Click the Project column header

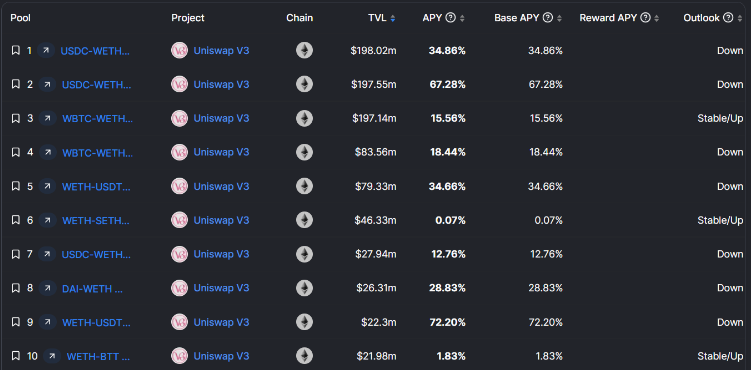[x=188, y=18]
